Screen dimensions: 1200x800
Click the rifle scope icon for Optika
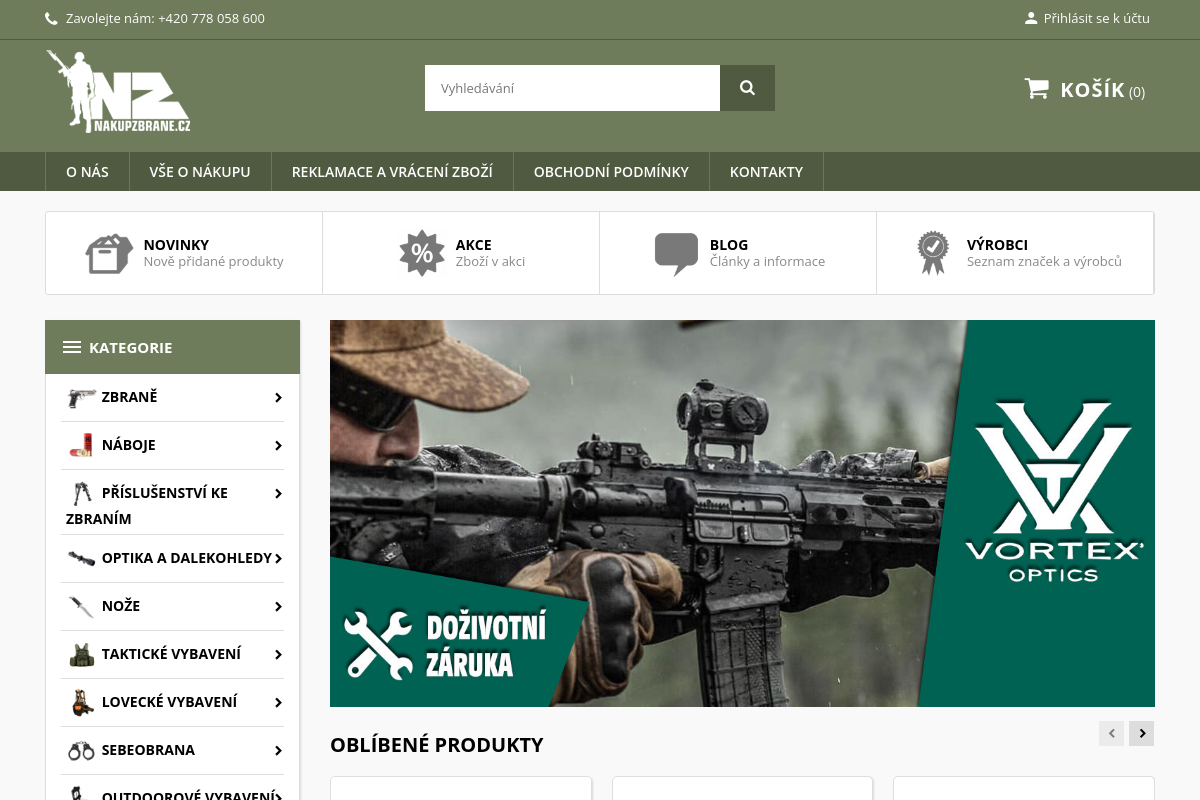82,558
